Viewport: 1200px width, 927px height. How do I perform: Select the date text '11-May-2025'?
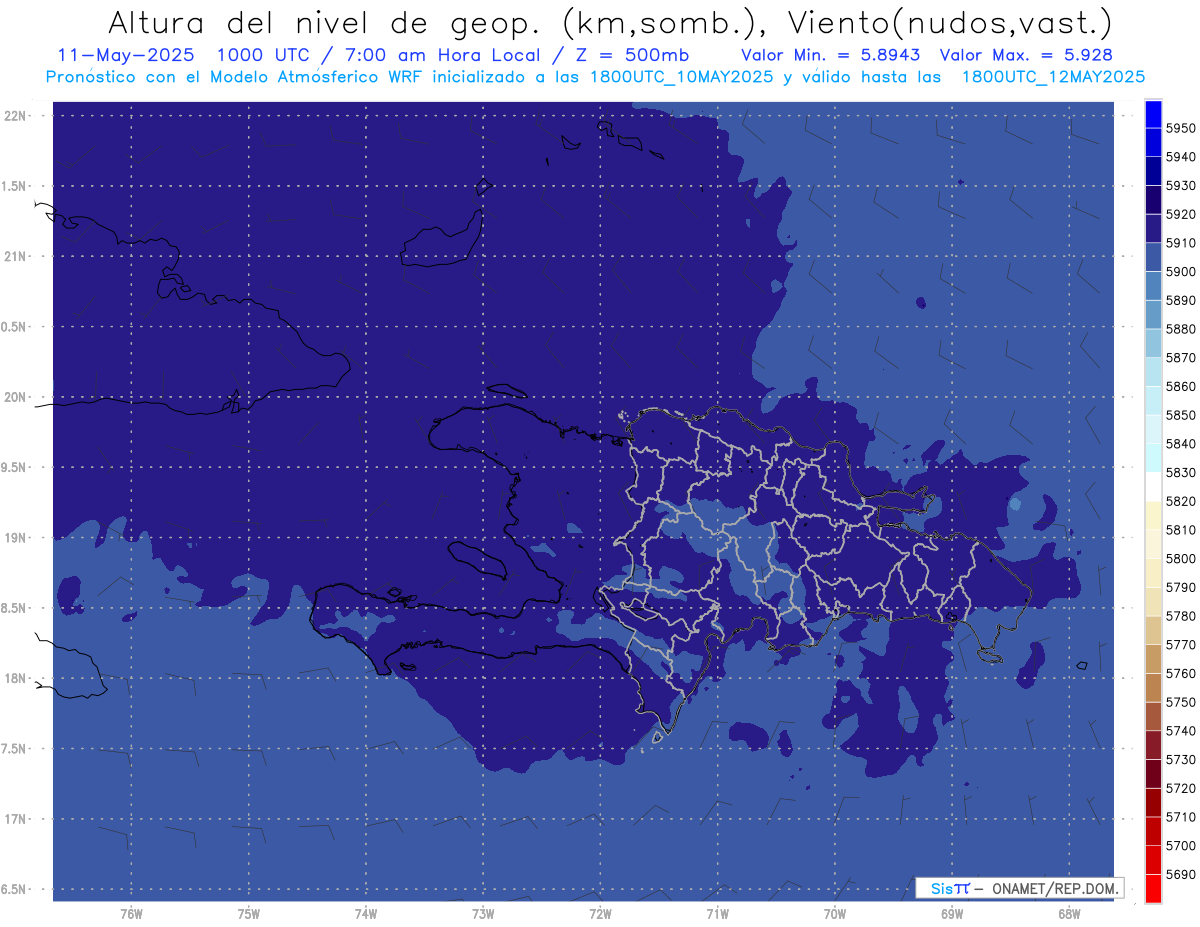pos(125,55)
